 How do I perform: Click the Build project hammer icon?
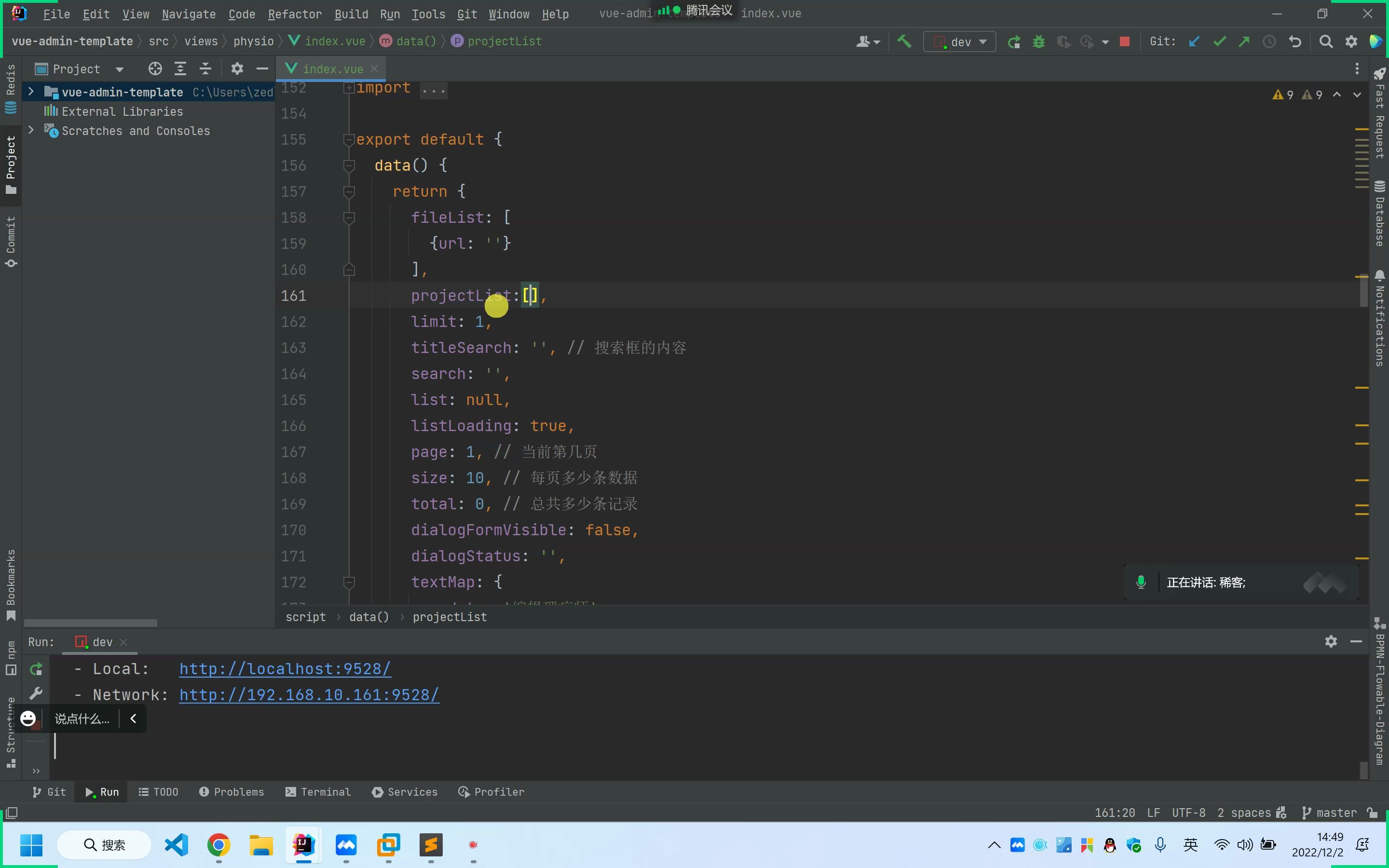pos(904,41)
